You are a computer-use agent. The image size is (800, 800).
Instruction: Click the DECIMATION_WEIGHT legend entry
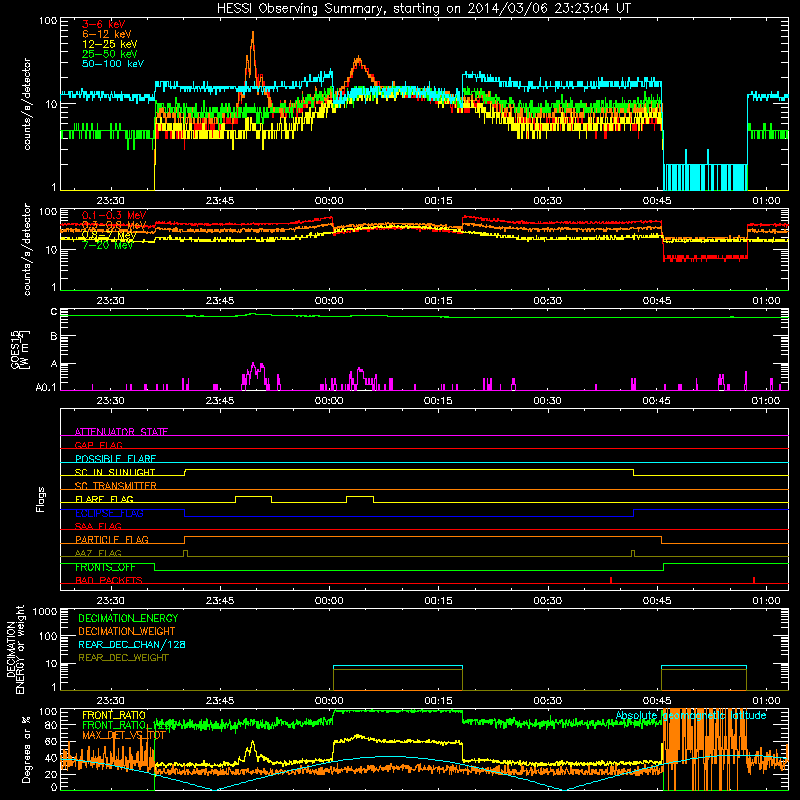click(x=127, y=631)
